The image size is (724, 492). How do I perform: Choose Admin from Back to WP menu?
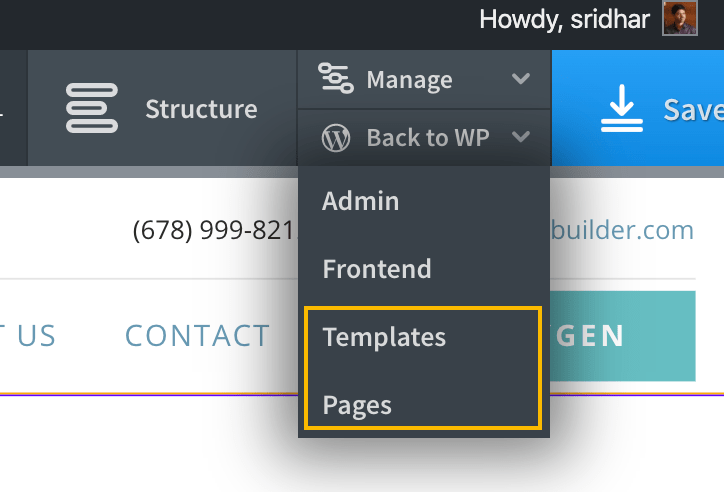(361, 201)
